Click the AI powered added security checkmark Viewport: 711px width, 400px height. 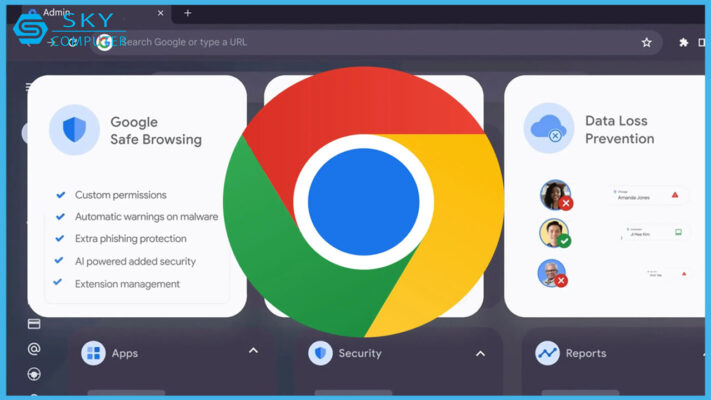(x=58, y=260)
